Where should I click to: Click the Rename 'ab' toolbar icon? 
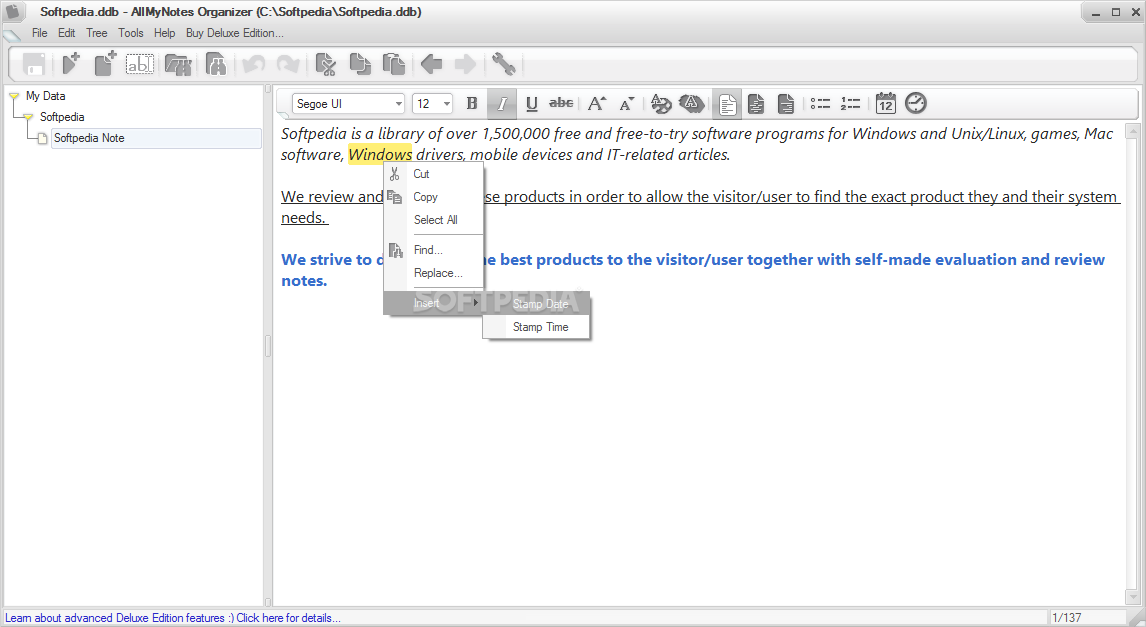[x=140, y=64]
